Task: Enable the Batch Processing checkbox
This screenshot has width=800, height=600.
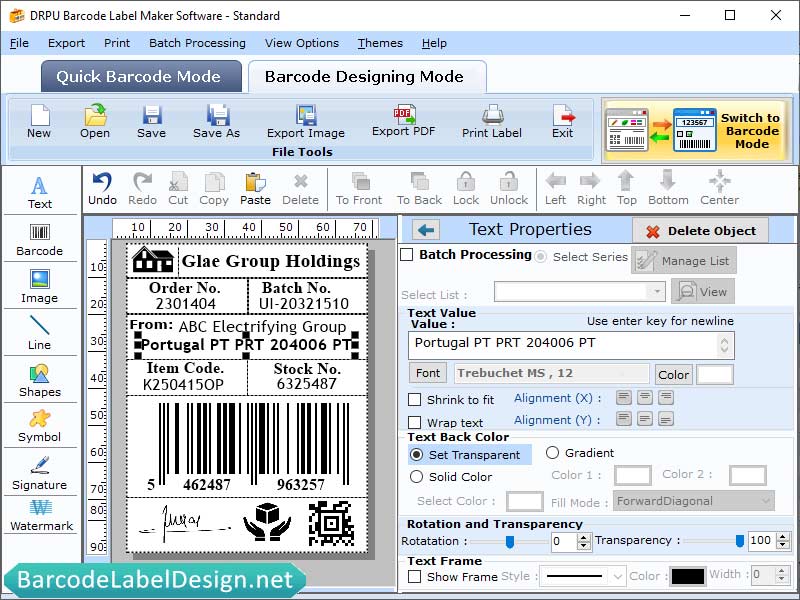Action: click(x=407, y=255)
